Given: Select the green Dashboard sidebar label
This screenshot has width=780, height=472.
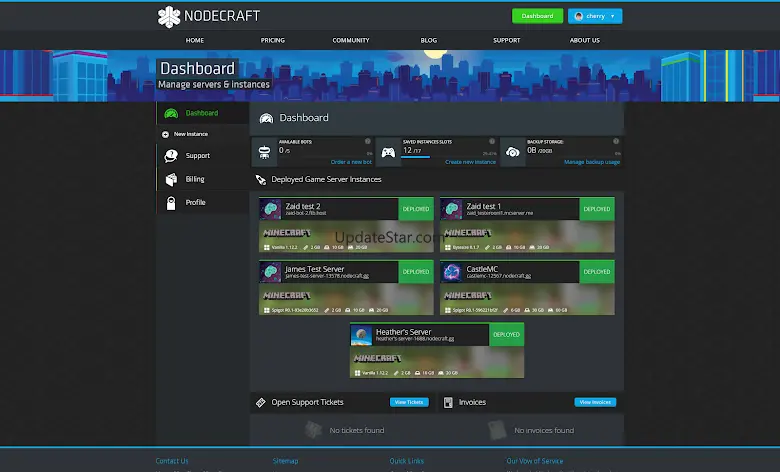Looking at the screenshot, I should pyautogui.click(x=201, y=113).
